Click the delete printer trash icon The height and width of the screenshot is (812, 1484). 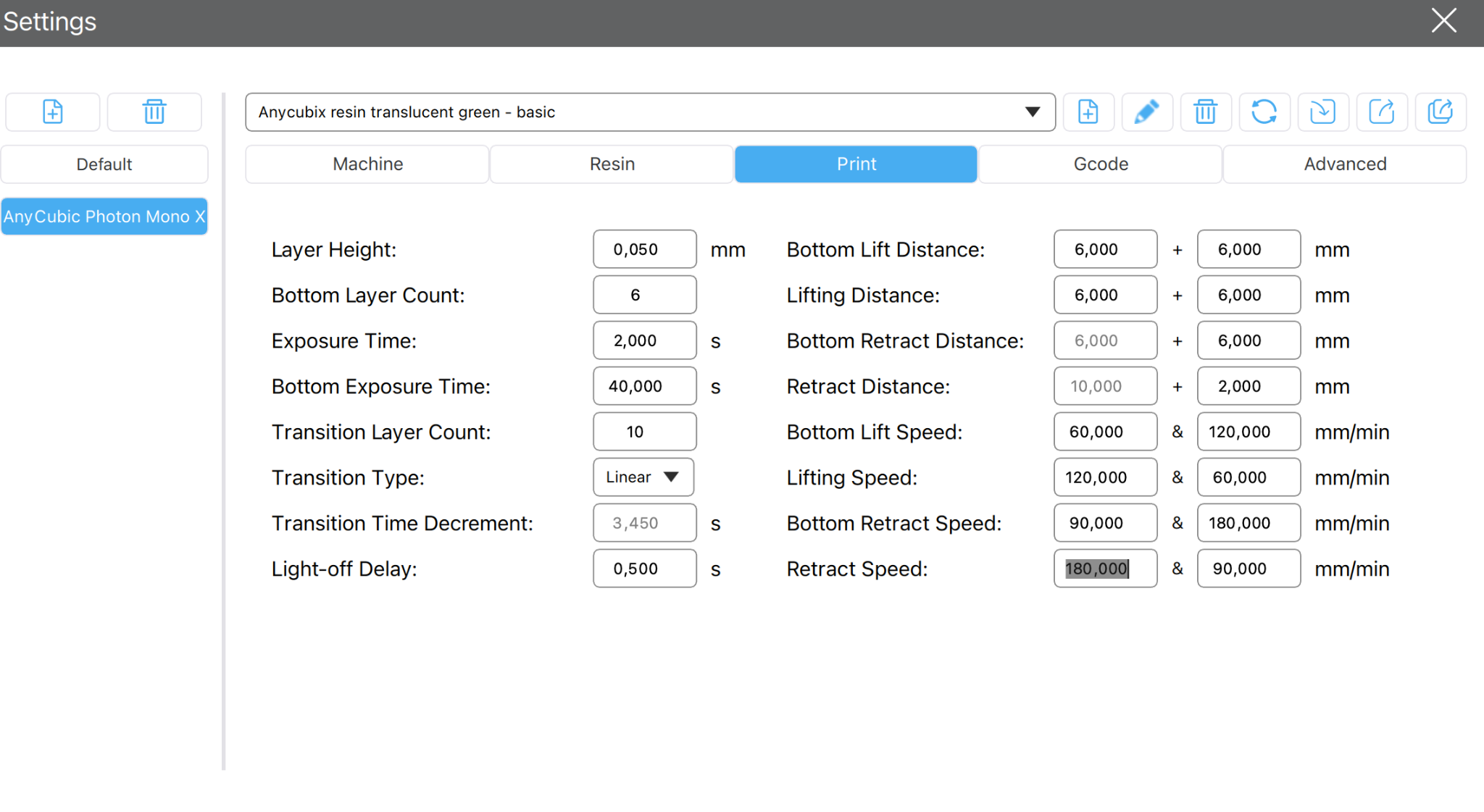coord(154,112)
